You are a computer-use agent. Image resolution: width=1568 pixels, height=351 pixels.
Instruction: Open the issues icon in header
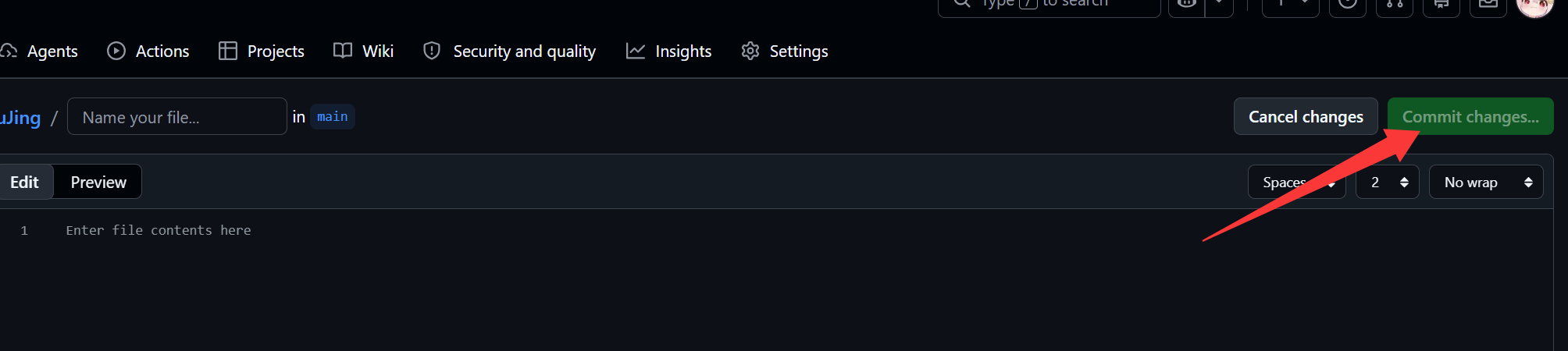pos(1348,5)
